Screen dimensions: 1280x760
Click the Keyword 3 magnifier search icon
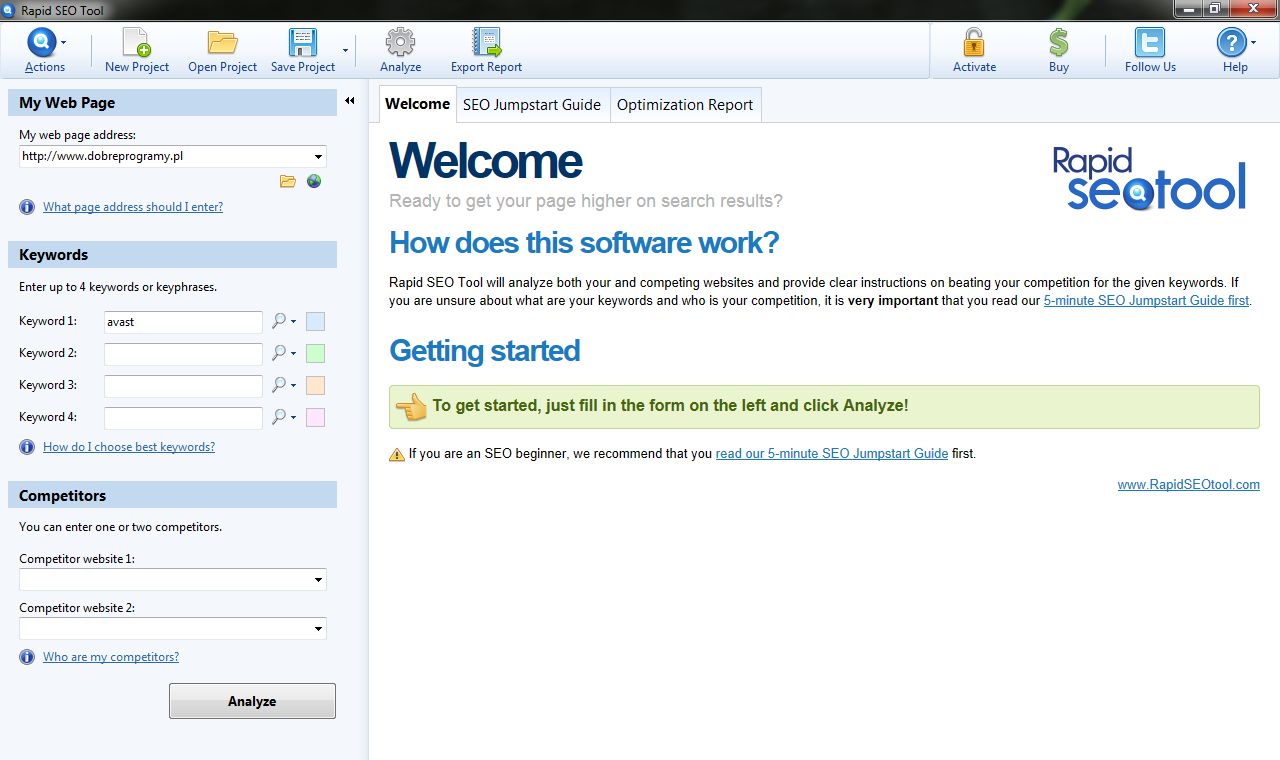click(279, 385)
